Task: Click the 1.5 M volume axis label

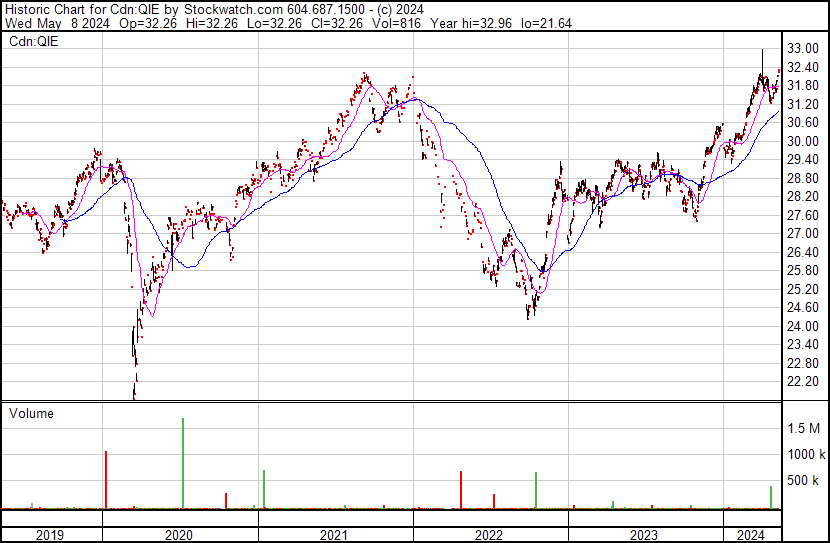Action: tap(804, 428)
